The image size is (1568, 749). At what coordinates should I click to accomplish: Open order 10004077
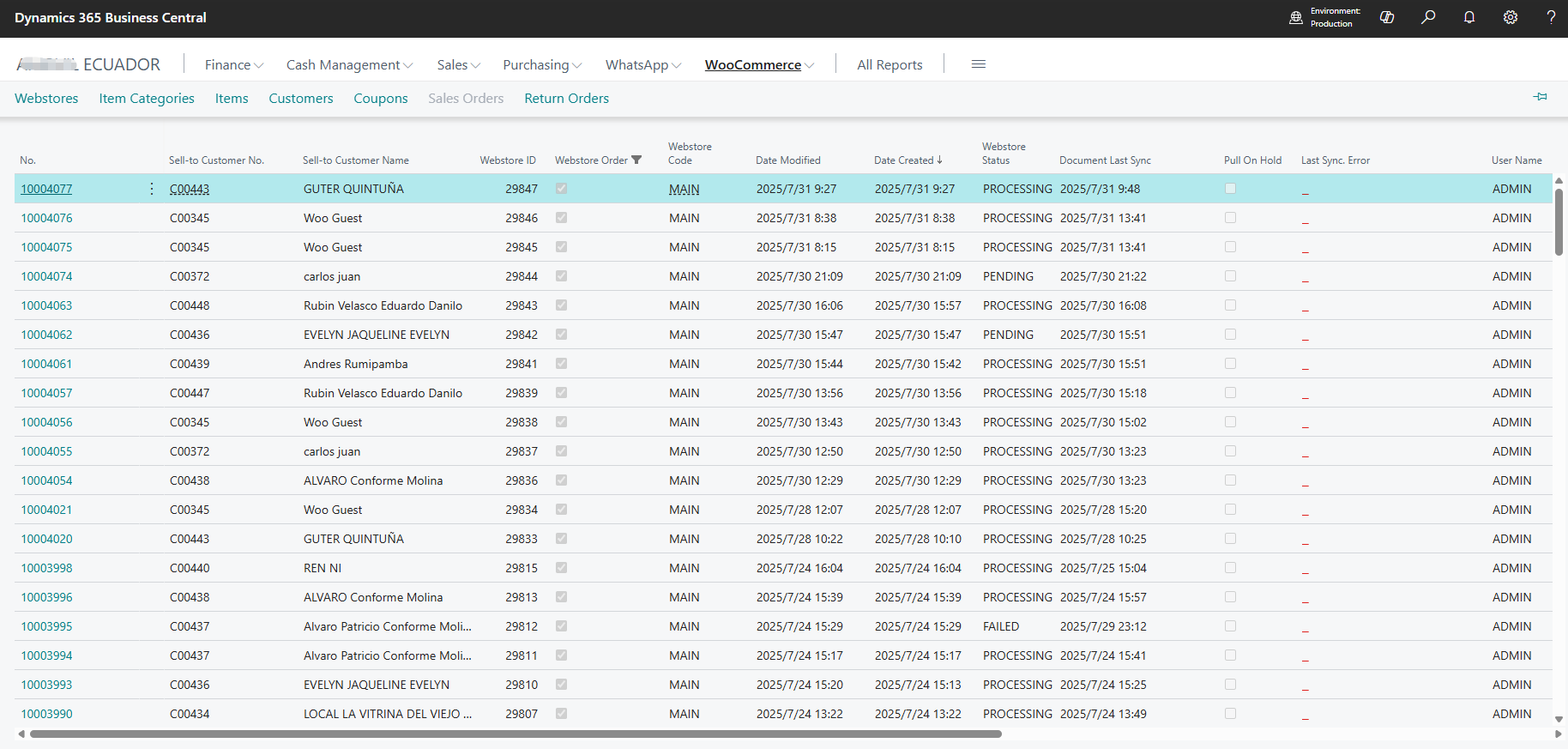click(46, 189)
